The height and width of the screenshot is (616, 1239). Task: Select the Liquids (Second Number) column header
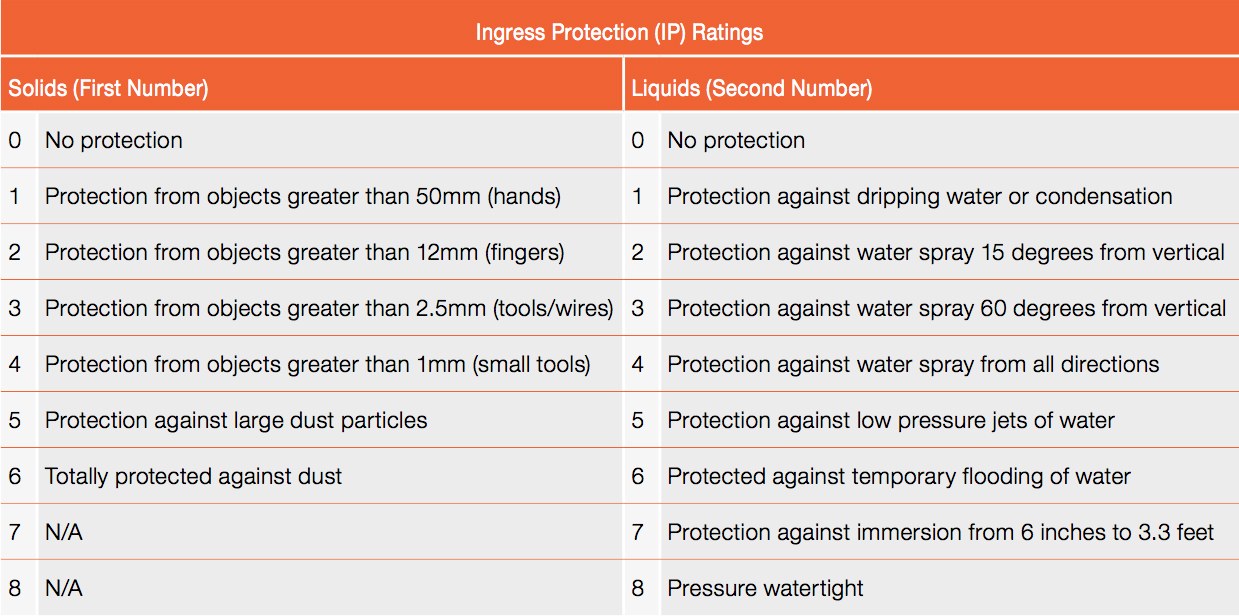[752, 88]
